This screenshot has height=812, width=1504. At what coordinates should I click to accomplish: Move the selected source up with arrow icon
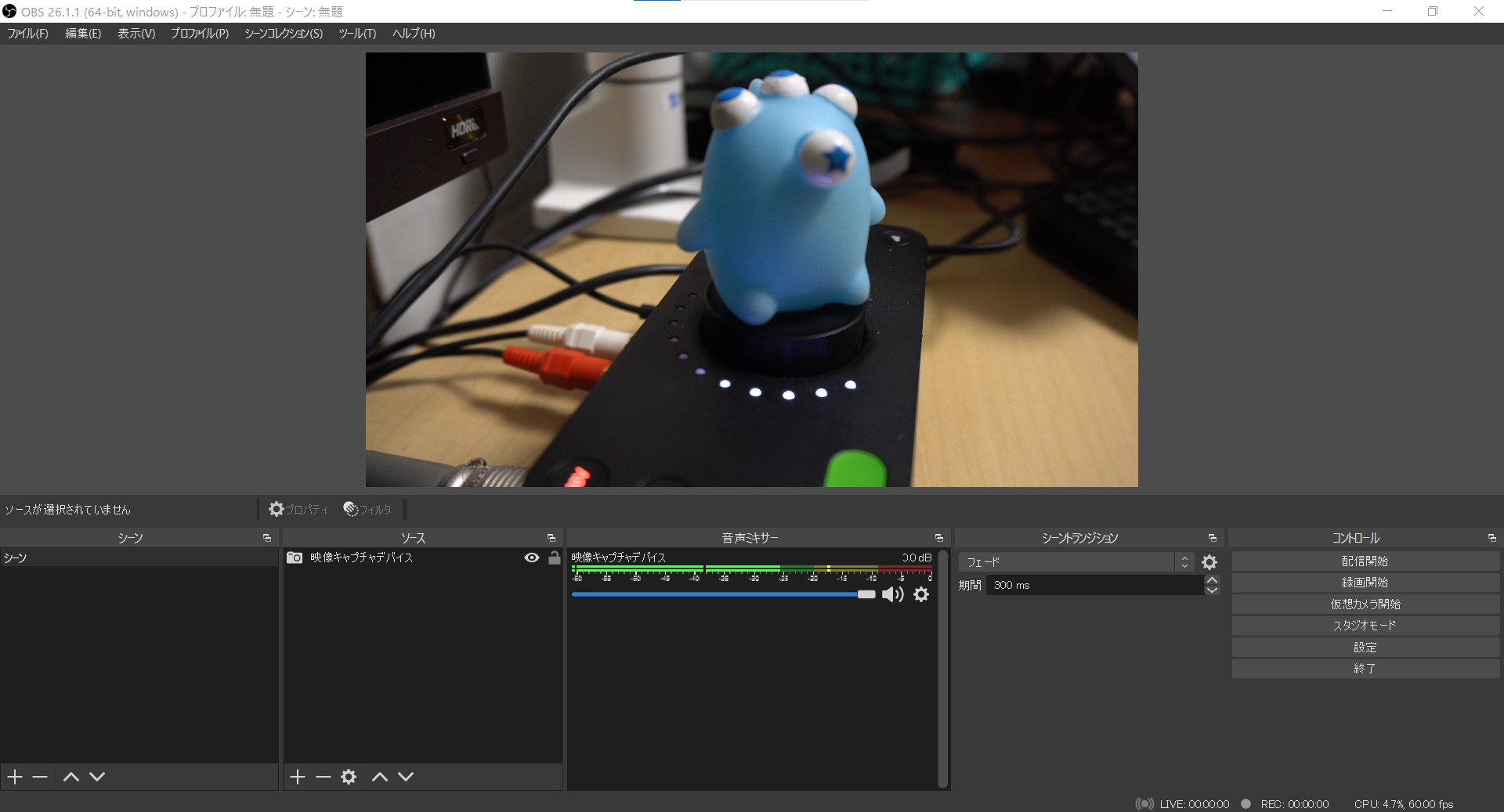coord(379,777)
